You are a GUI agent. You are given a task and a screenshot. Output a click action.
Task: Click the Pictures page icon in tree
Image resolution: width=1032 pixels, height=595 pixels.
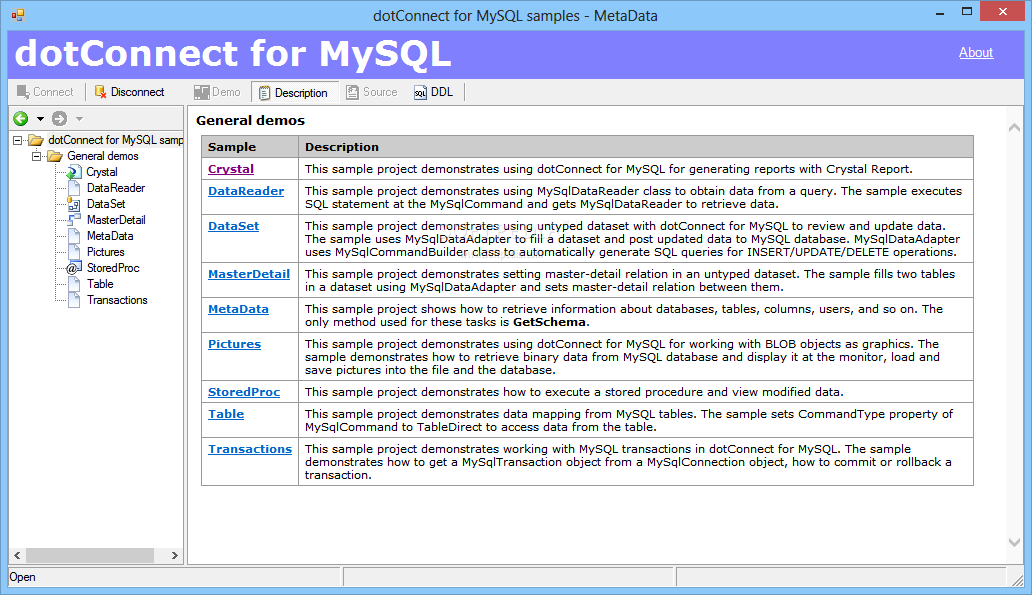tap(74, 252)
